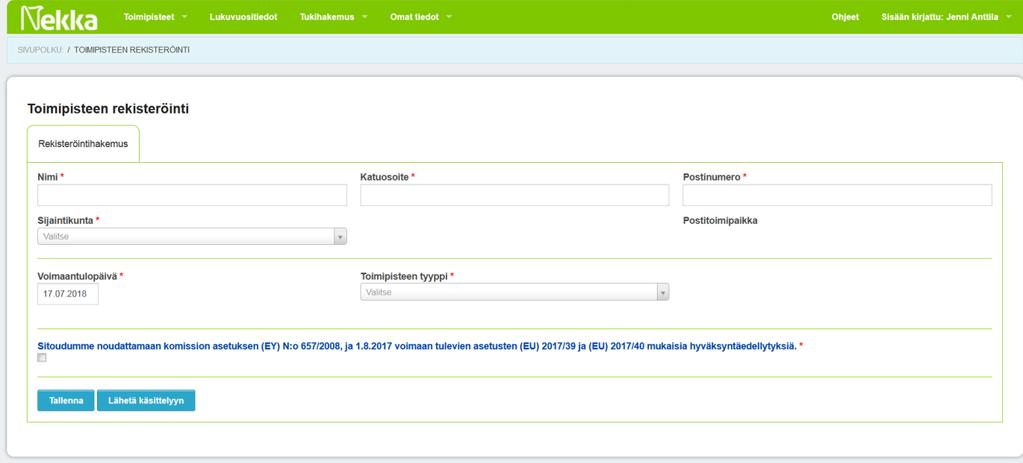
Task: Click the Lähetä käsittelyyn button
Action: point(146,400)
